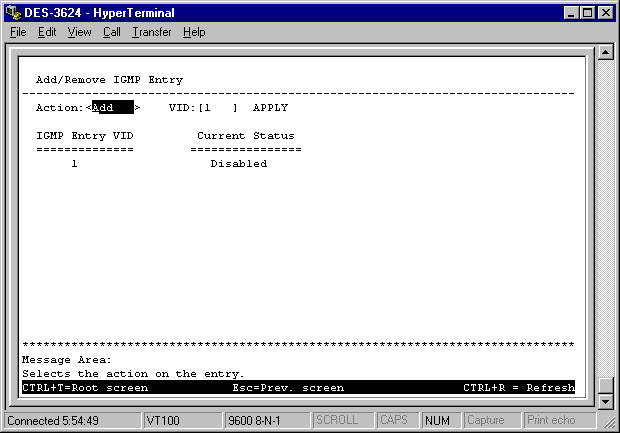
Task: Click the Print echo status panel
Action: pos(551,421)
